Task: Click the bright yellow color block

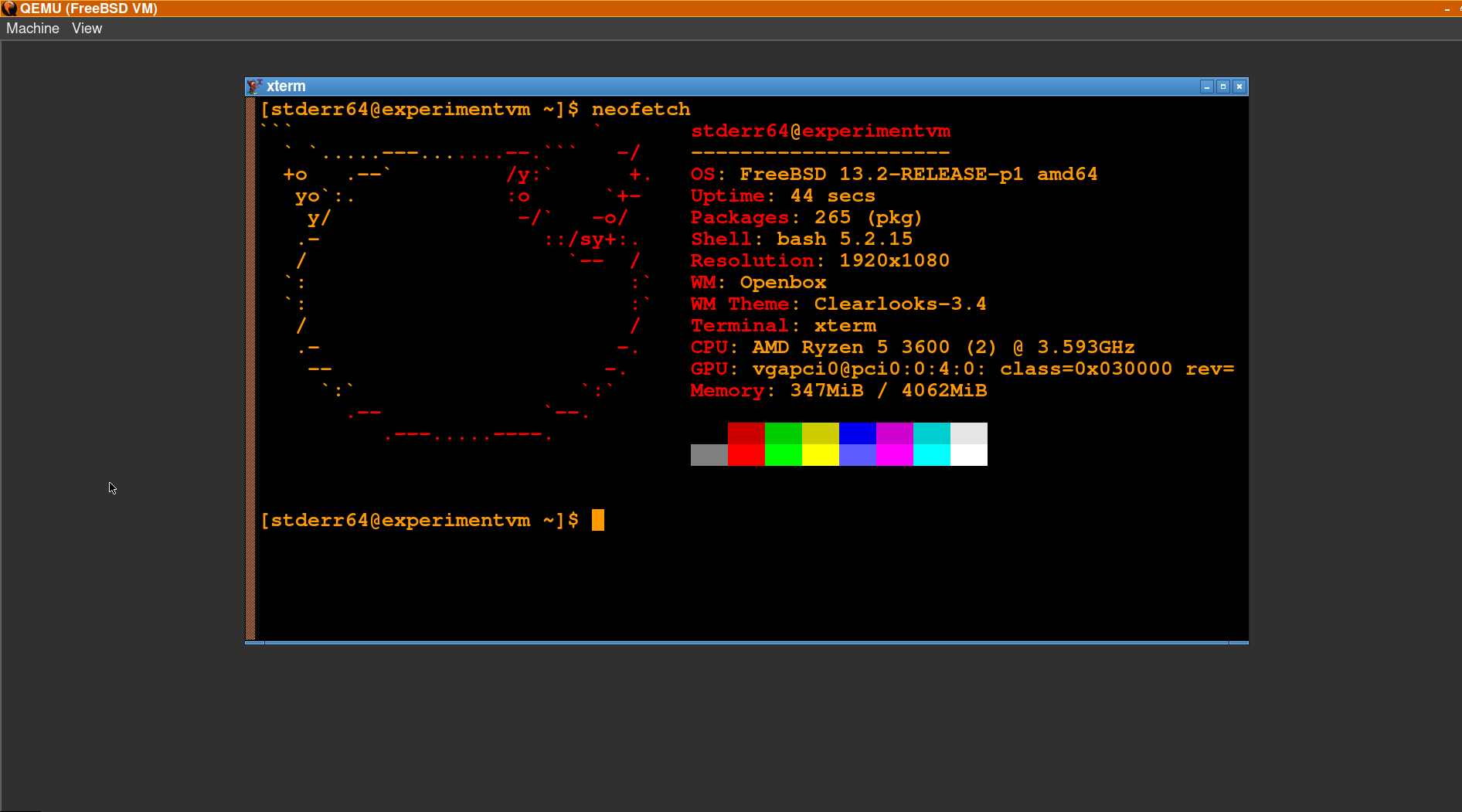Action: pyautogui.click(x=820, y=455)
